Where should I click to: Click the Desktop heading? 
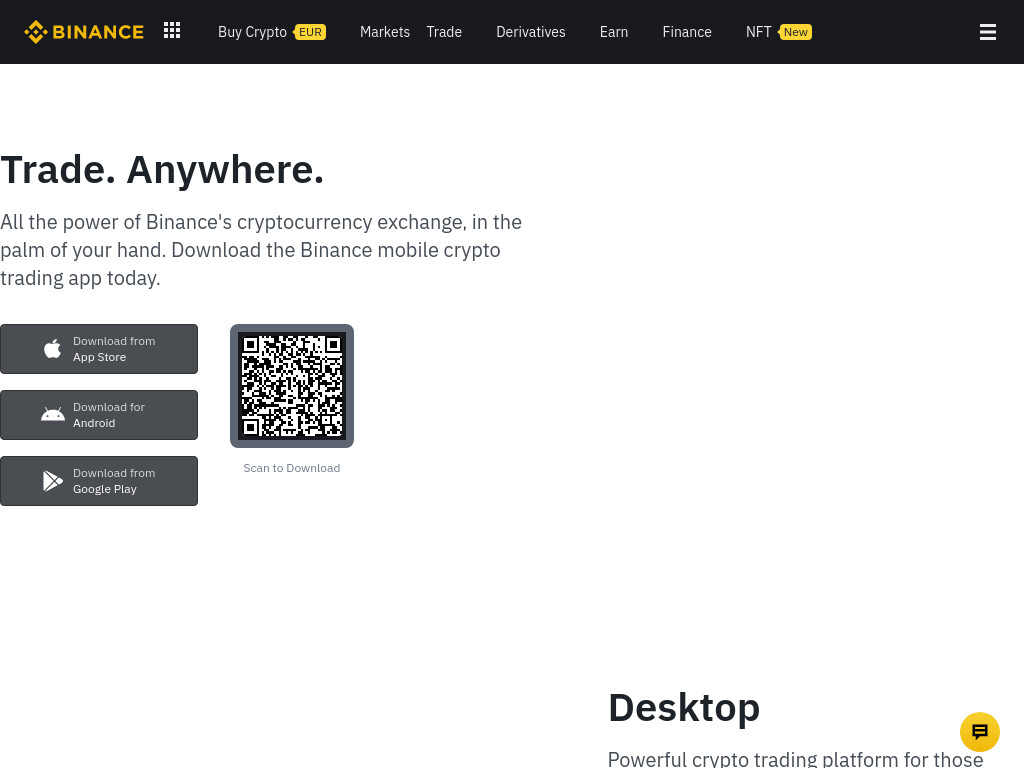pyautogui.click(x=684, y=707)
